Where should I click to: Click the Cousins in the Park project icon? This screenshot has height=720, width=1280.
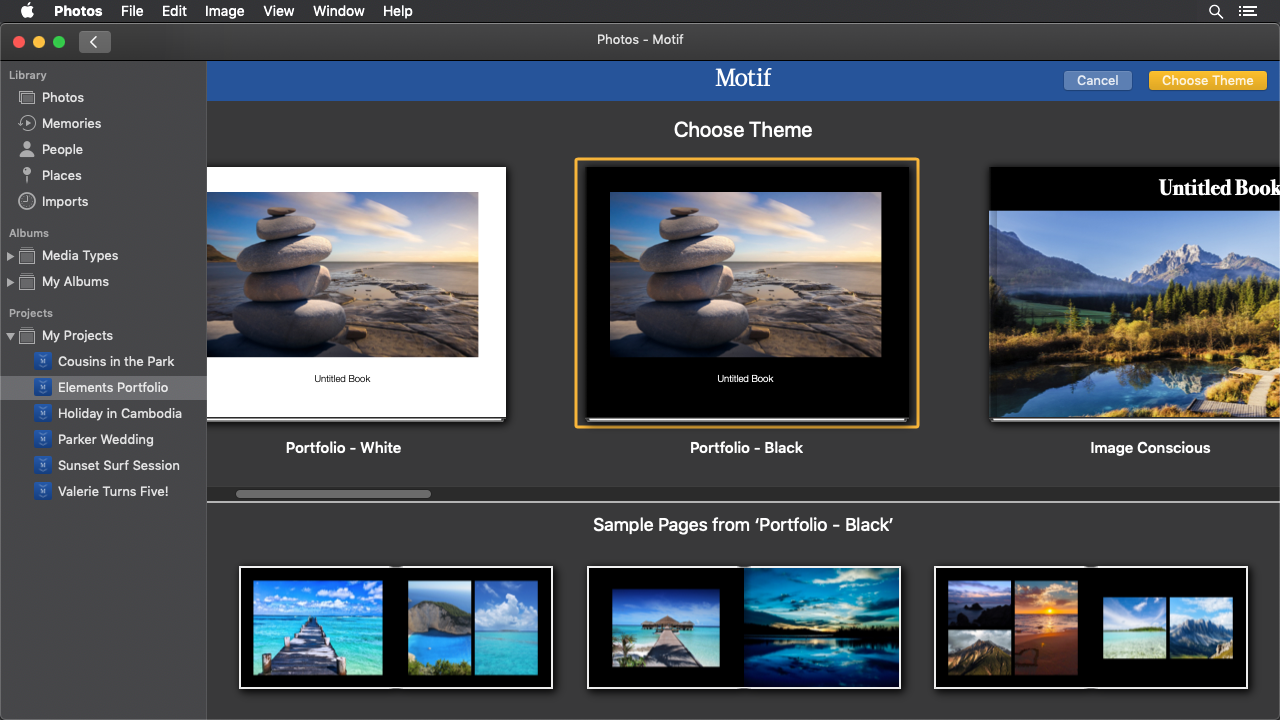tap(42, 361)
